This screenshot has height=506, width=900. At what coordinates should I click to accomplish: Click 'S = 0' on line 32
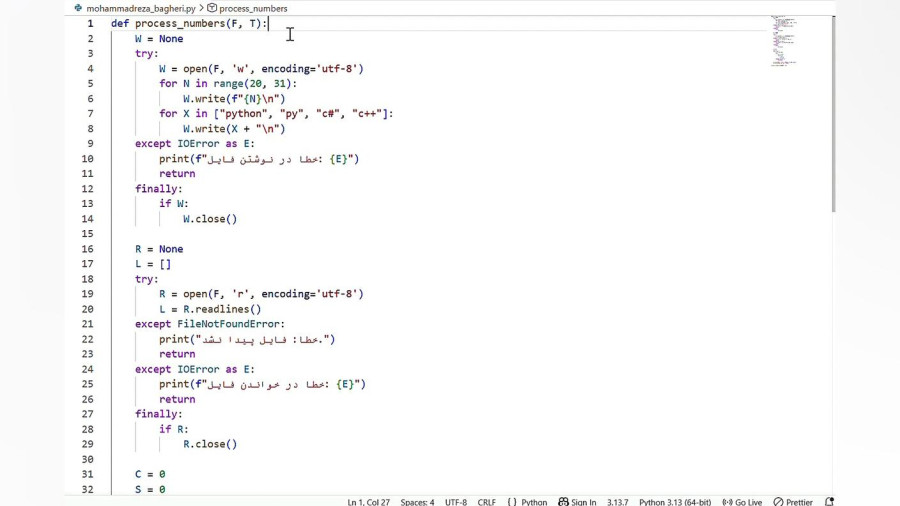(x=150, y=489)
